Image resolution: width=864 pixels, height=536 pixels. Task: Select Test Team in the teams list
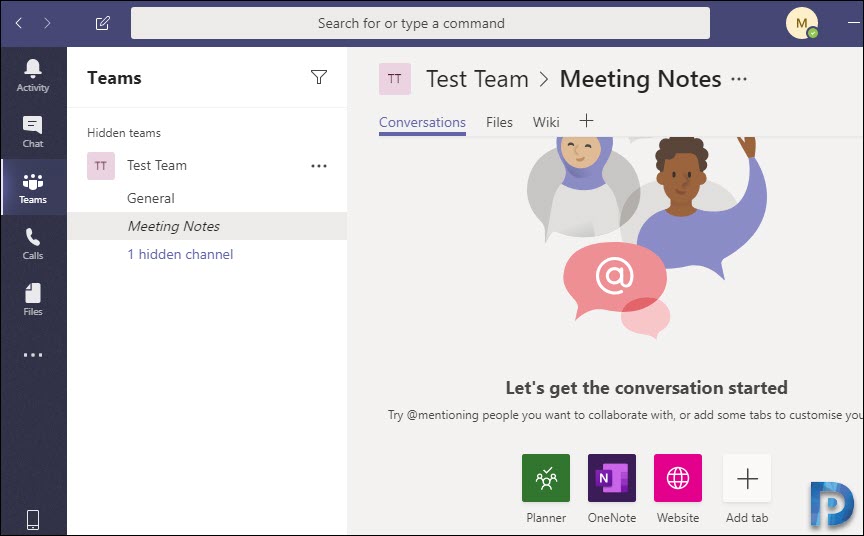tap(157, 165)
